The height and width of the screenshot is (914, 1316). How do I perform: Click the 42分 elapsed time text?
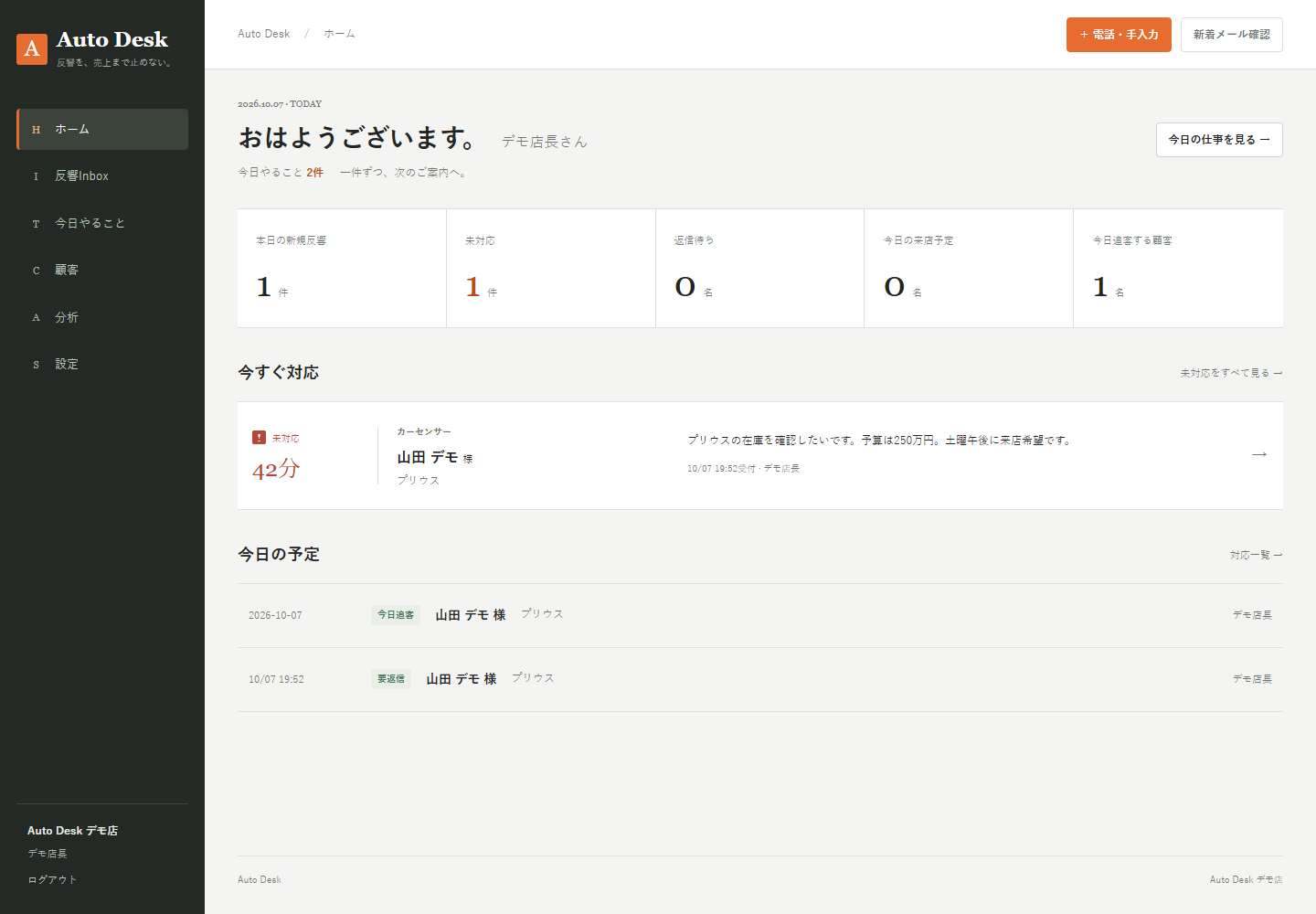pyautogui.click(x=276, y=469)
